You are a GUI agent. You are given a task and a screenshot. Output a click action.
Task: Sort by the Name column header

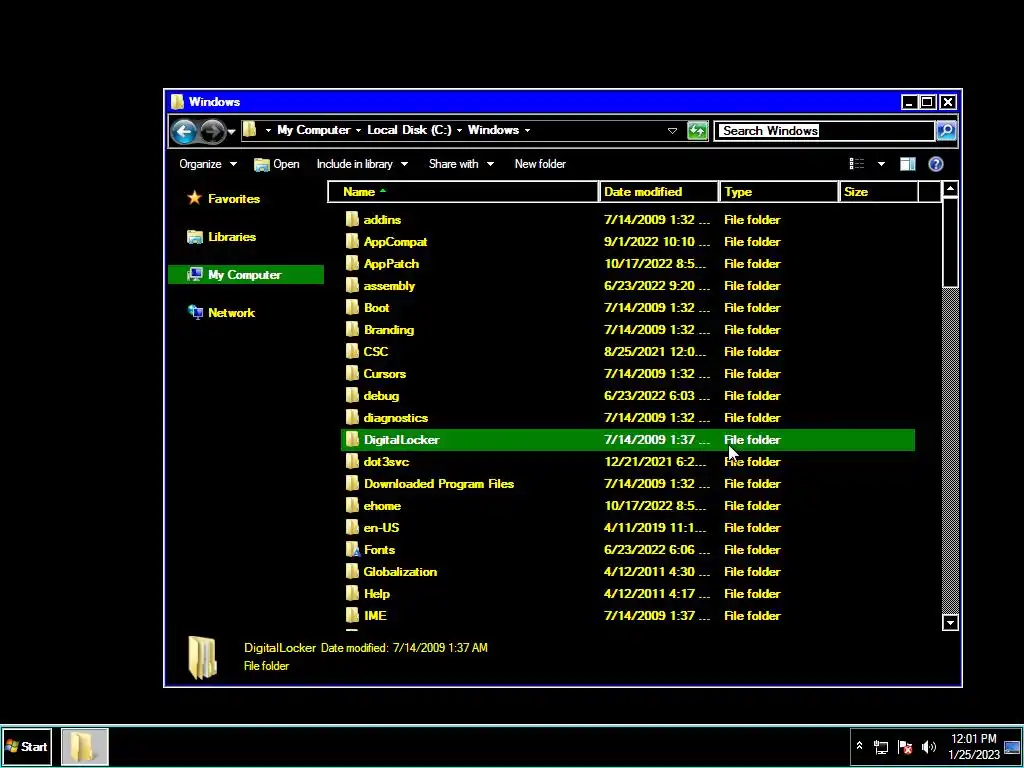point(463,192)
